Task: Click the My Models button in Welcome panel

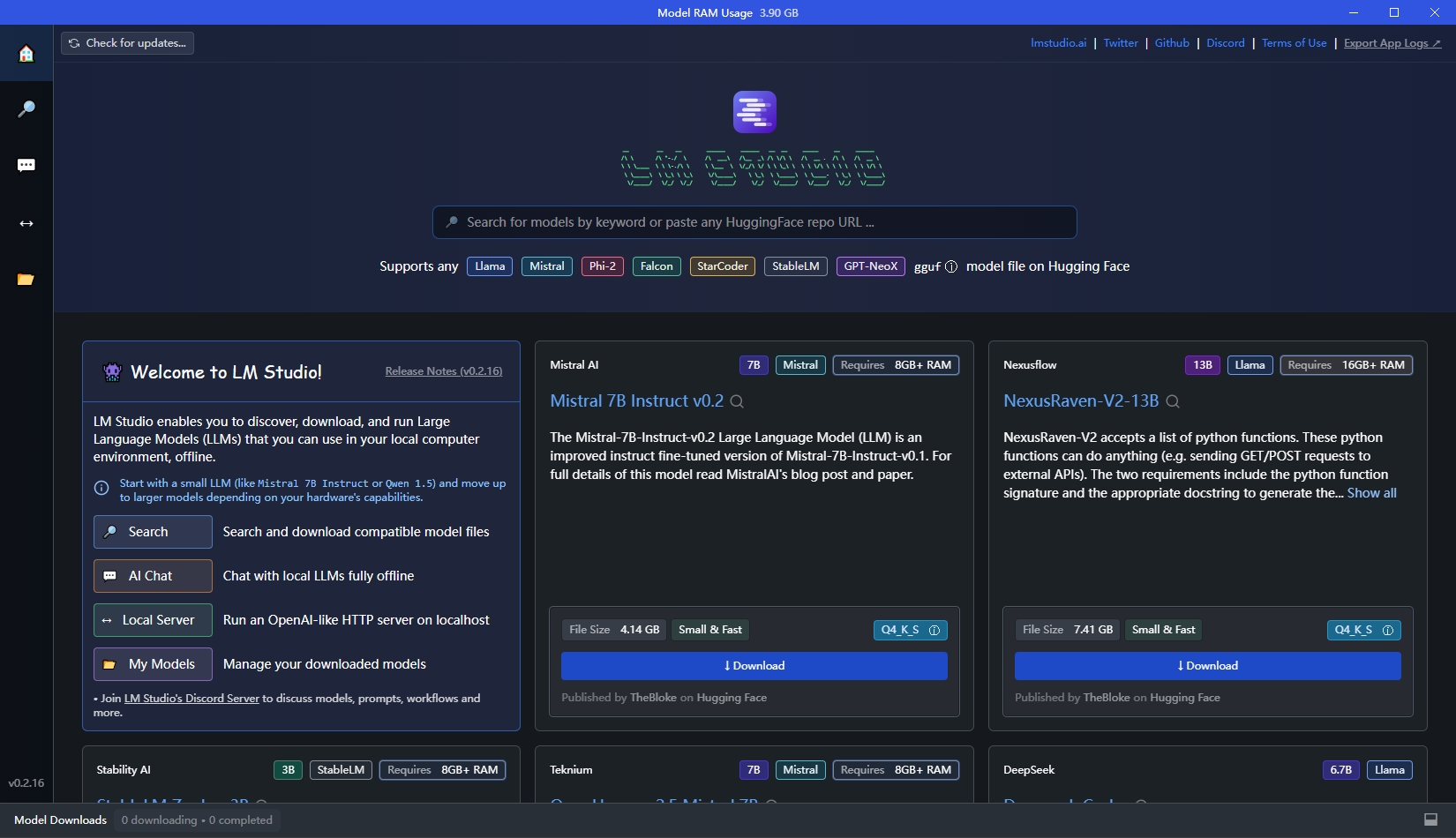Action: (x=153, y=664)
